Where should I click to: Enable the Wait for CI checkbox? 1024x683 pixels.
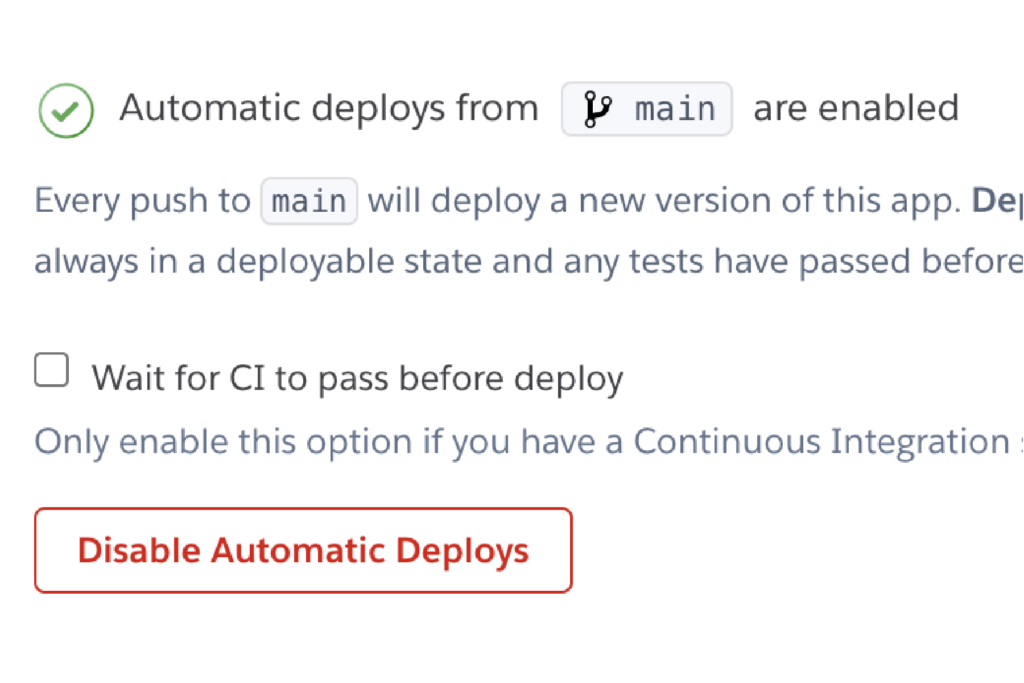point(52,370)
